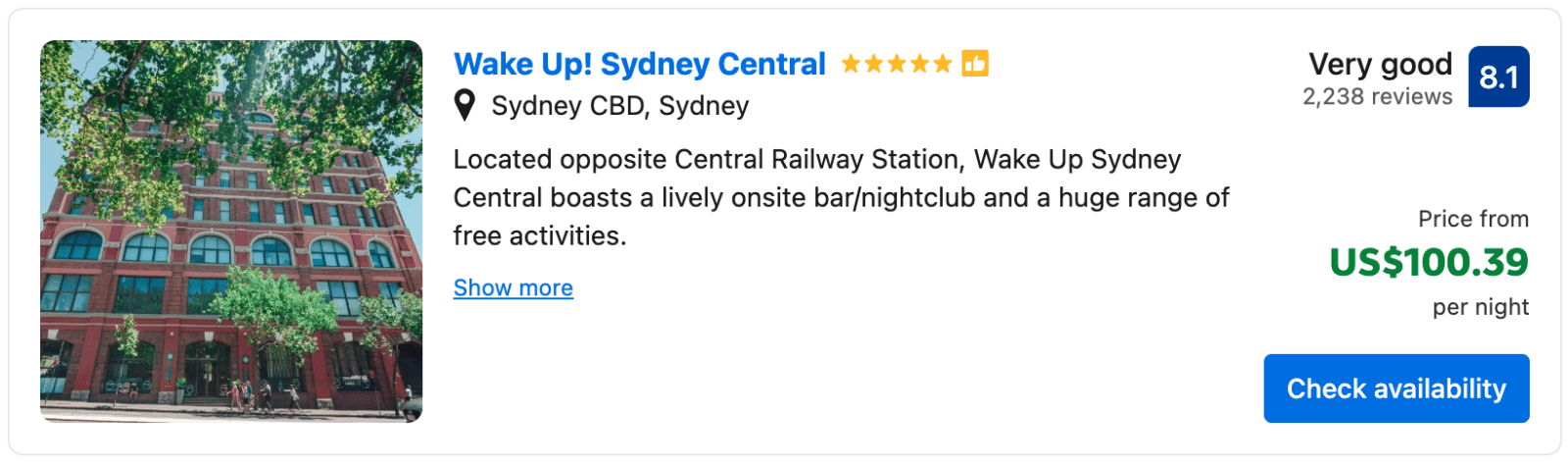
Task: Check availability for this hostel
Action: 1396,388
